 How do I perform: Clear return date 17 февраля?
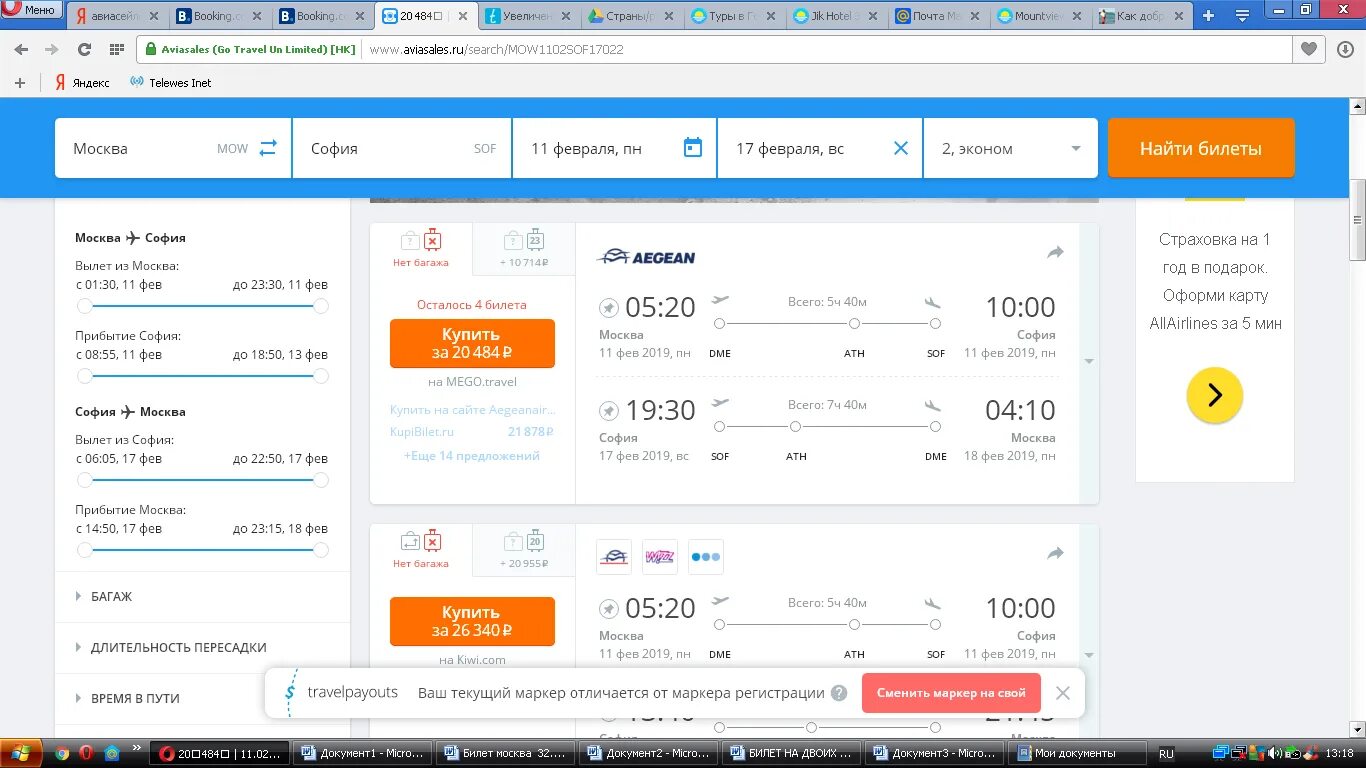(x=901, y=148)
